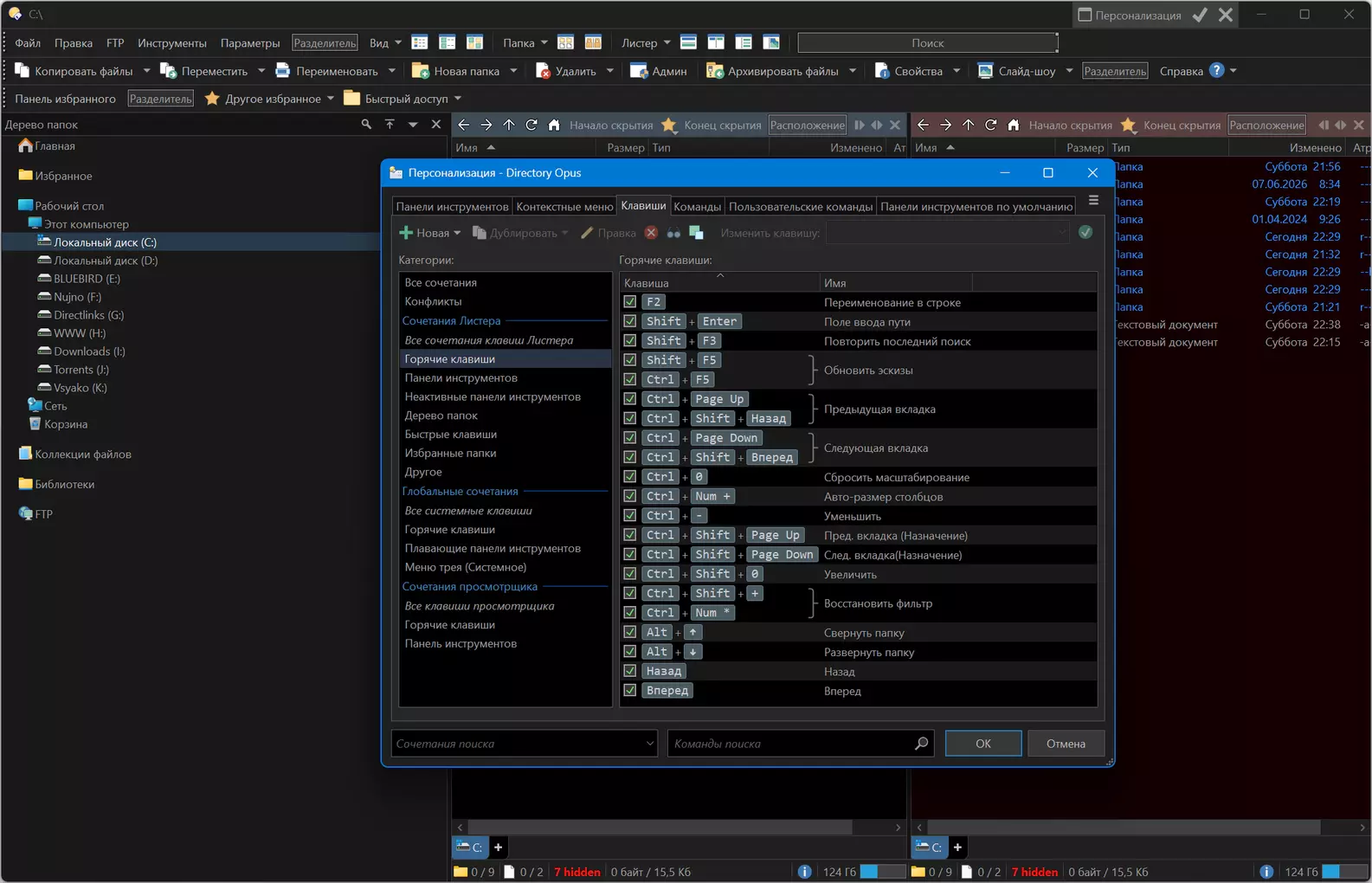This screenshot has height=883, width=1372.
Task: Click the Справка help question mark icon
Action: 1216,70
